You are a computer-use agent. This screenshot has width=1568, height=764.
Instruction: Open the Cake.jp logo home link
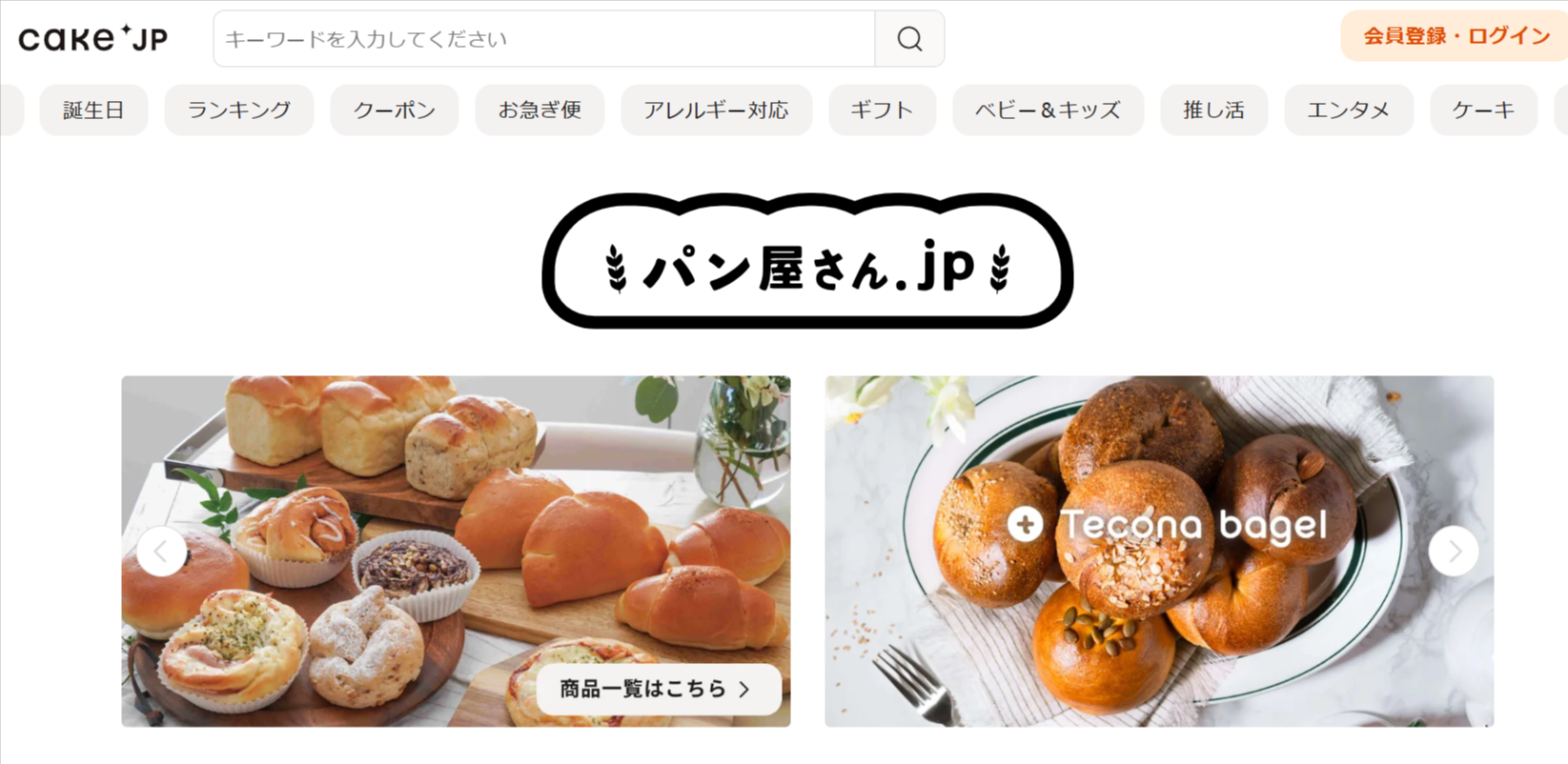pyautogui.click(x=92, y=38)
